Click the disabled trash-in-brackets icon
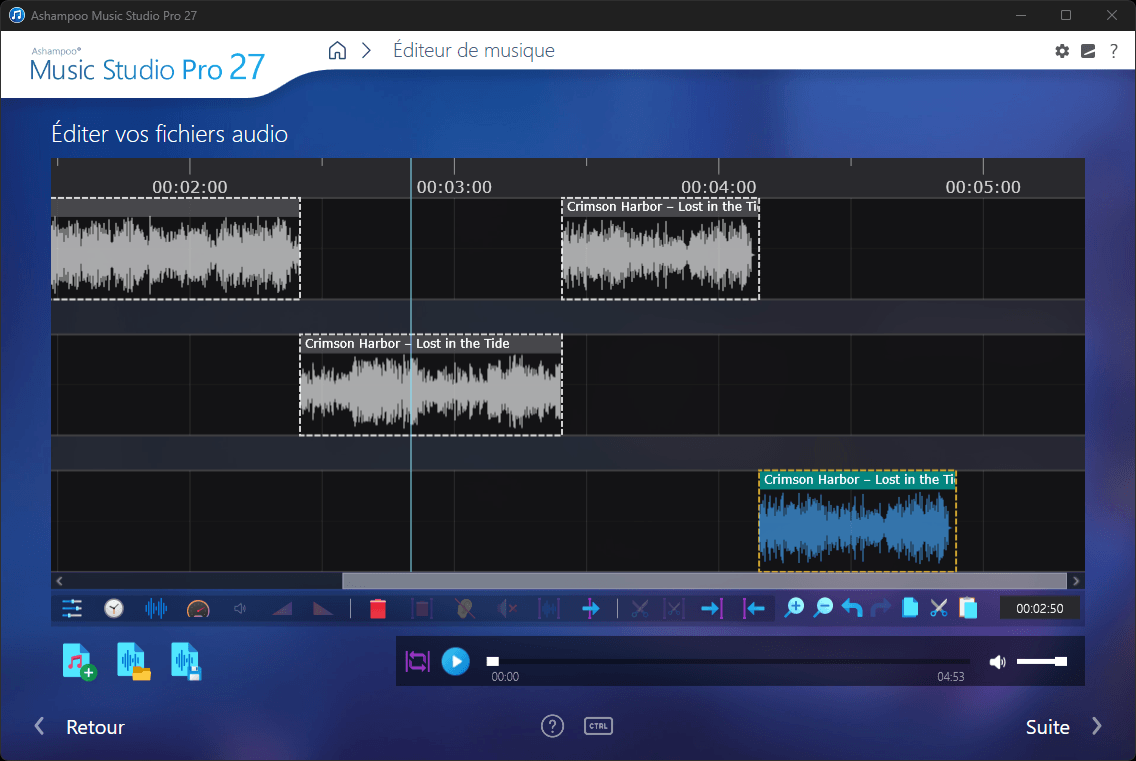 pos(422,608)
